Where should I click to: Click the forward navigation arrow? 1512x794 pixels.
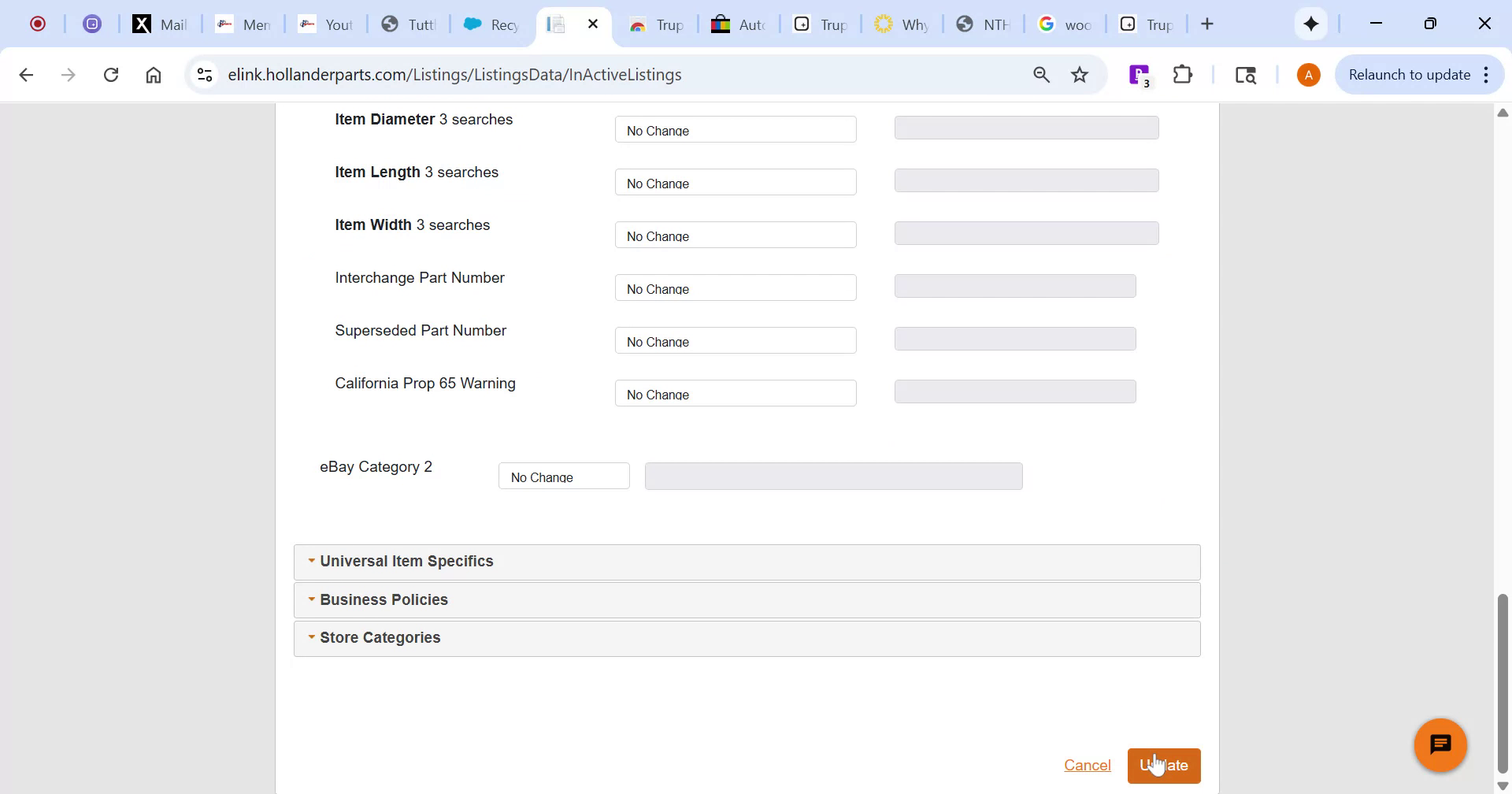pyautogui.click(x=69, y=74)
